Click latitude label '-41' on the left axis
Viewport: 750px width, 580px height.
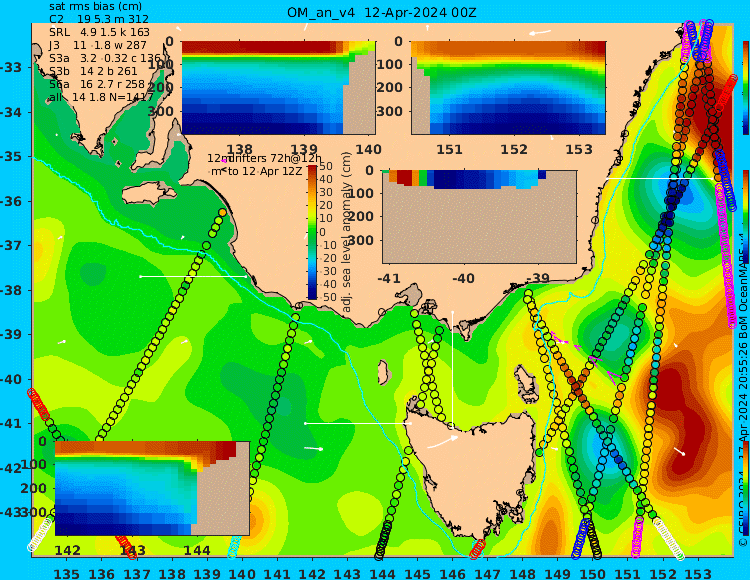11,424
